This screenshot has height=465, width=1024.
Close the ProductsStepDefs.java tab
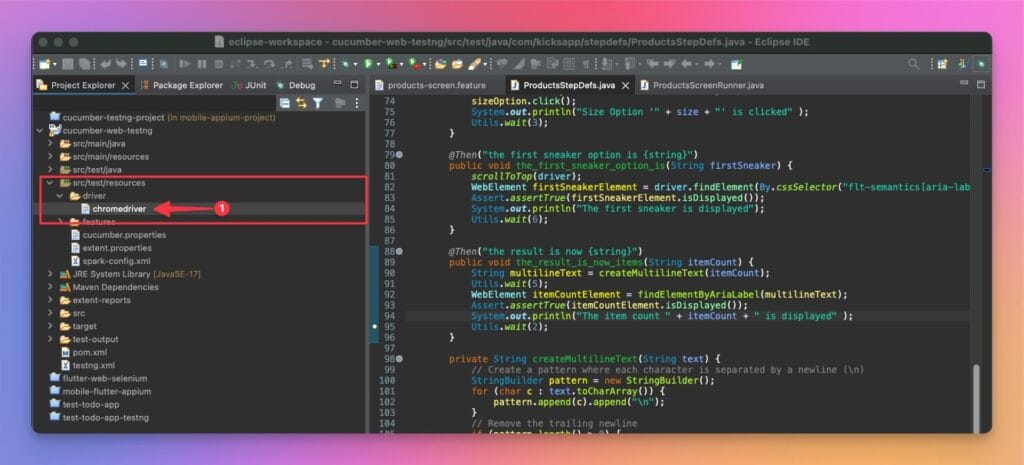click(x=626, y=86)
